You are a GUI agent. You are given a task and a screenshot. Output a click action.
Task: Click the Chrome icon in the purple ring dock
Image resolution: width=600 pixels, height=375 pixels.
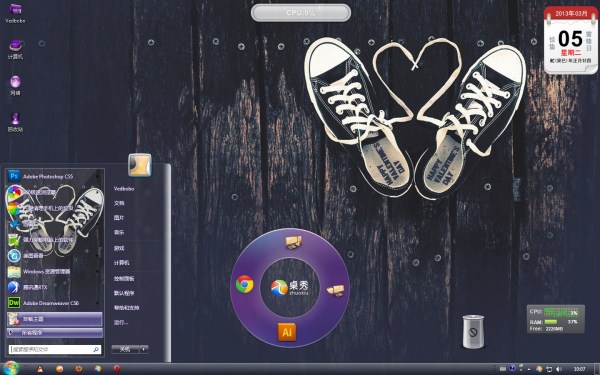245,284
